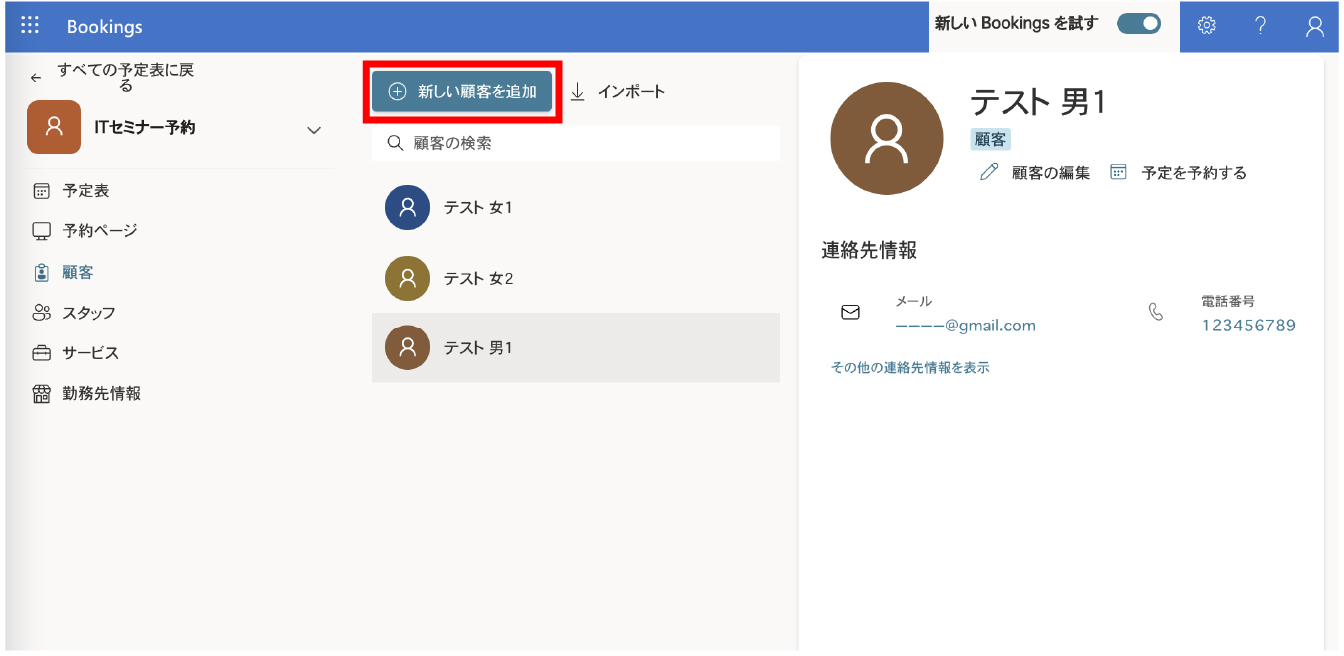Image resolution: width=1344 pixels, height=656 pixels.
Task: Expand the ITセミナー予約 calendar dropdown
Action: (314, 130)
